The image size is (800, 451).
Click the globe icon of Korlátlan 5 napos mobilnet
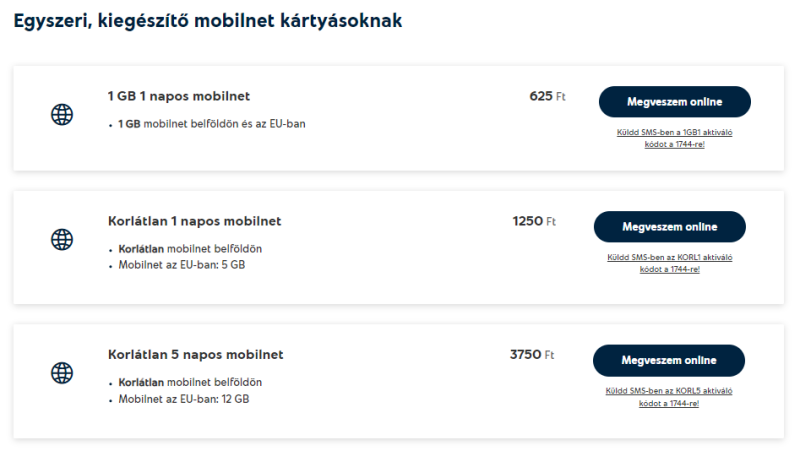click(x=62, y=373)
